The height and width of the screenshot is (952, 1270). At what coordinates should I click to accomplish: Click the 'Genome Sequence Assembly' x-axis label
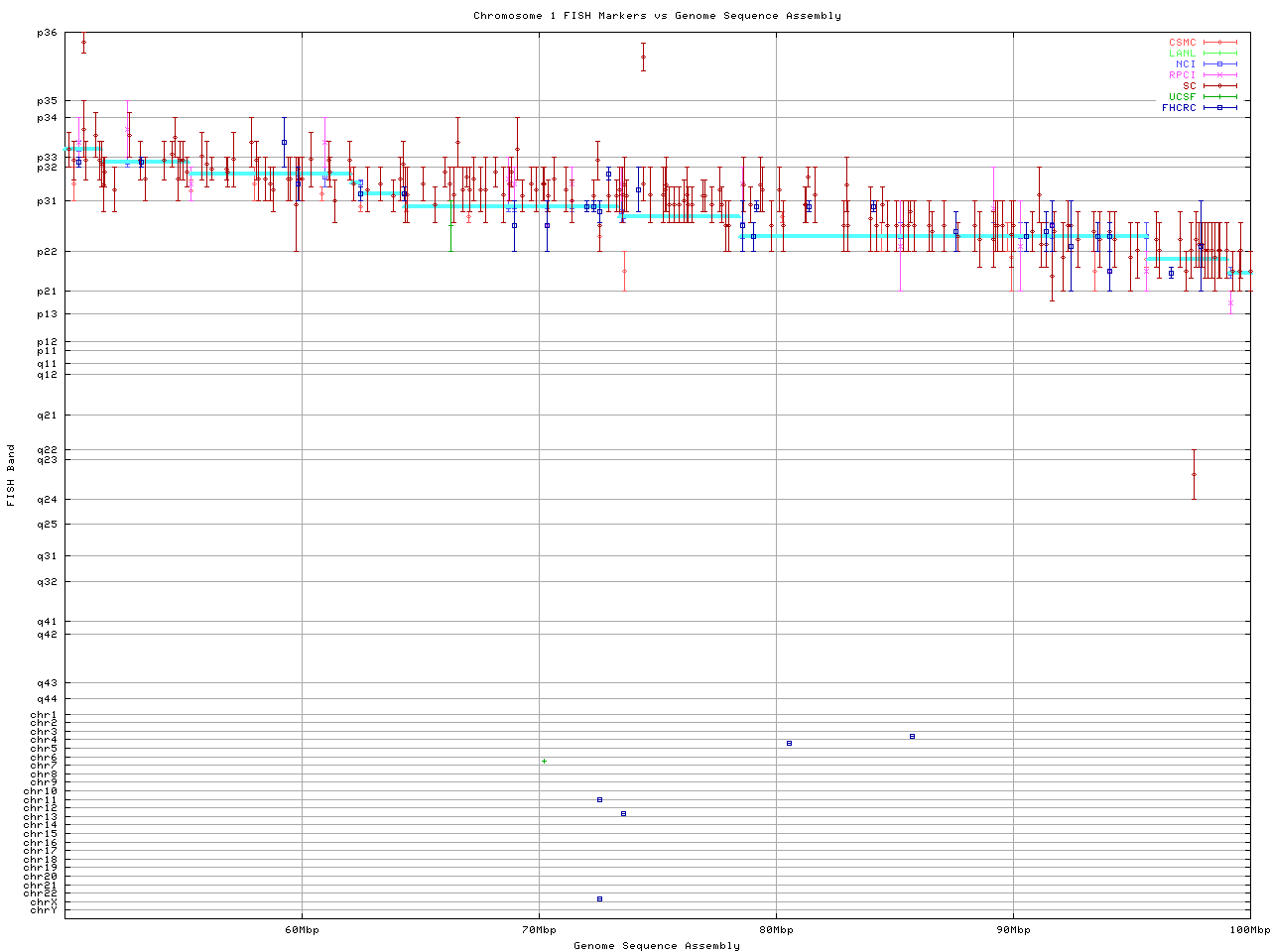point(657,946)
